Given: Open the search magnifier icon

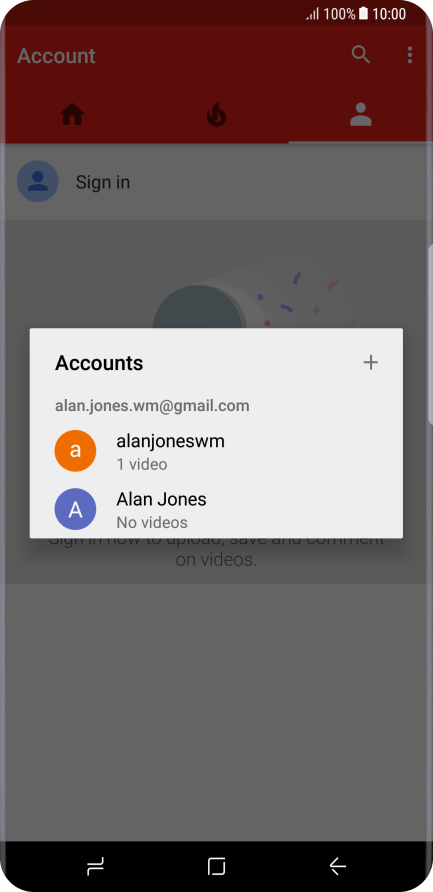Looking at the screenshot, I should click(x=361, y=55).
